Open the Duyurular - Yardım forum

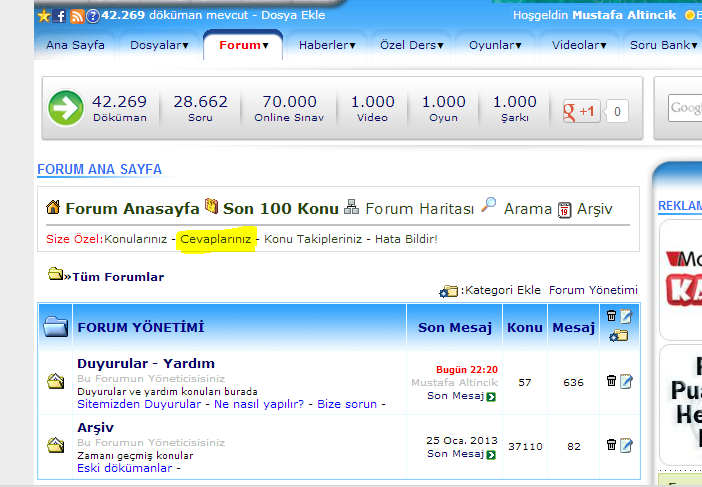(x=146, y=363)
